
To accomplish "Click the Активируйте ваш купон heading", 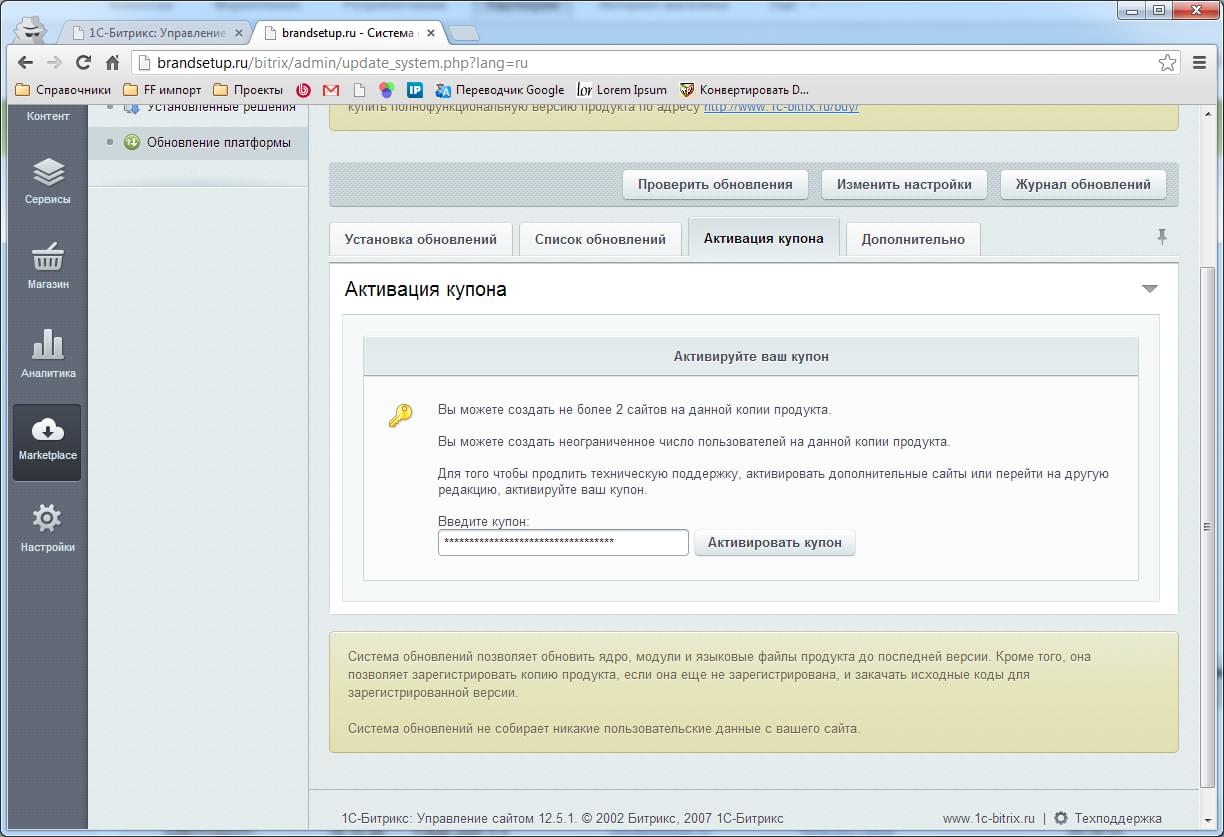I will click(x=751, y=356).
